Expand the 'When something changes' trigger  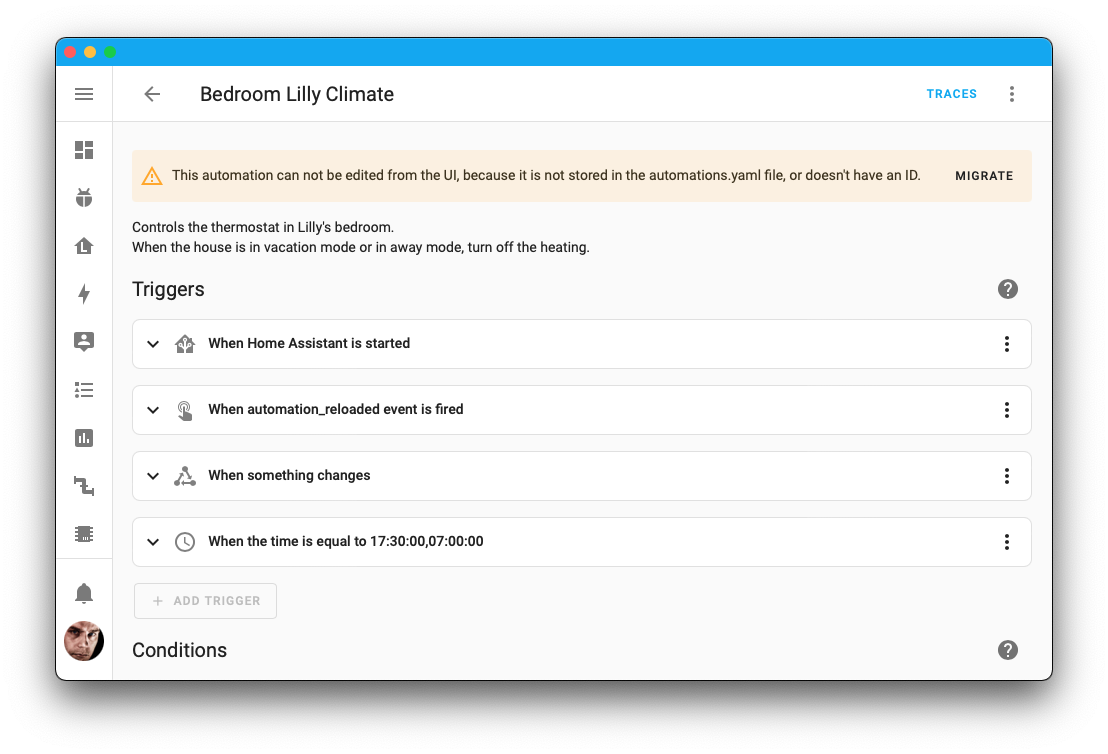point(153,476)
